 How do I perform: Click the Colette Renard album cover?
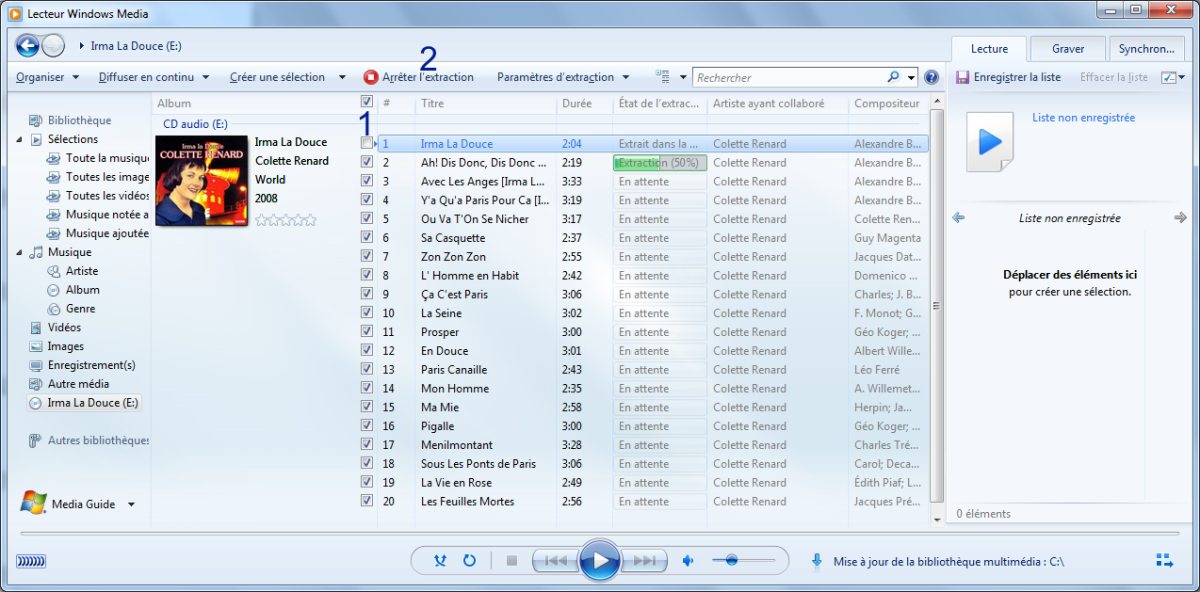tap(202, 181)
